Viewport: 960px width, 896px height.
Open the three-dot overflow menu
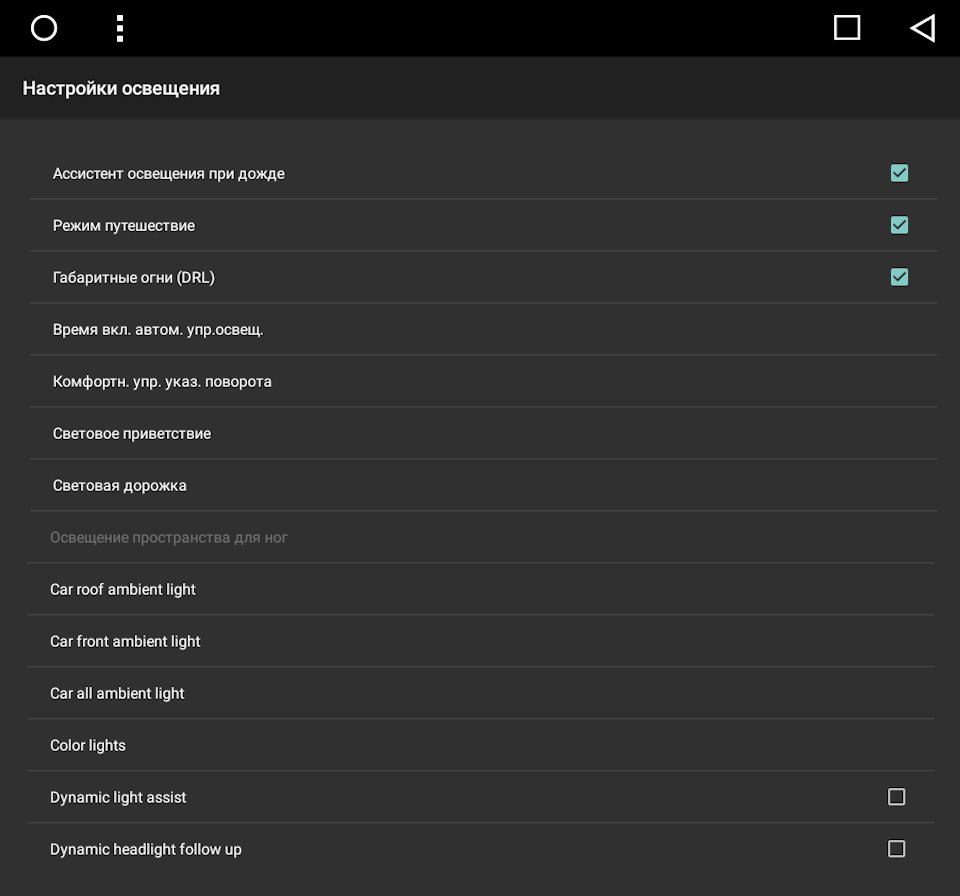coord(120,28)
